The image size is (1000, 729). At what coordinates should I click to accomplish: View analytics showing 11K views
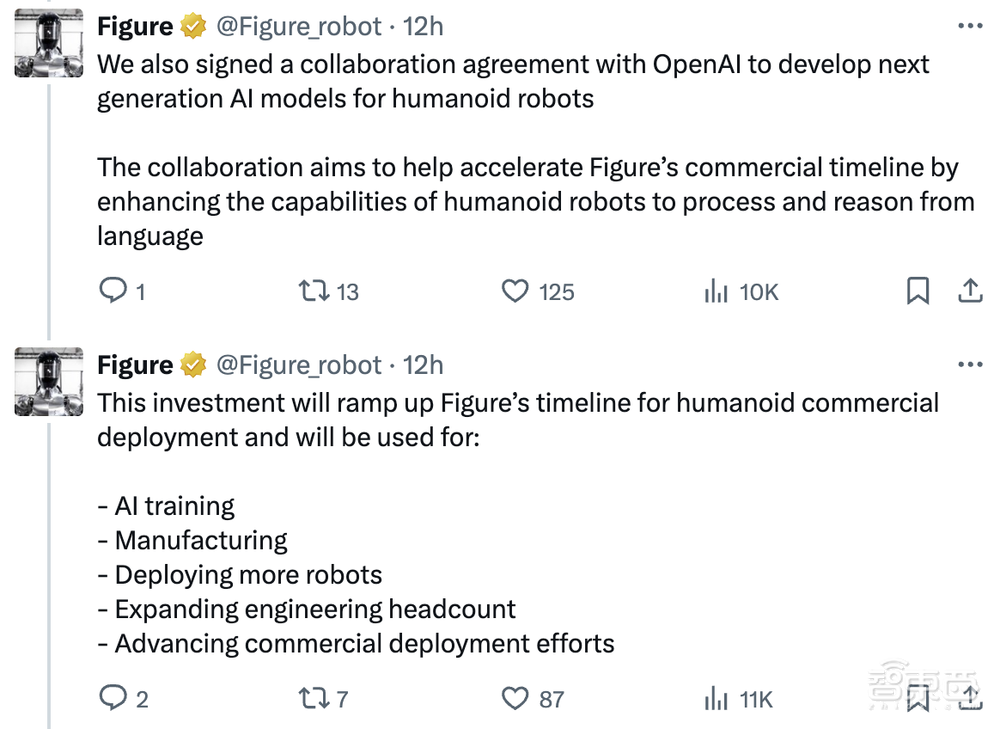coord(714,699)
